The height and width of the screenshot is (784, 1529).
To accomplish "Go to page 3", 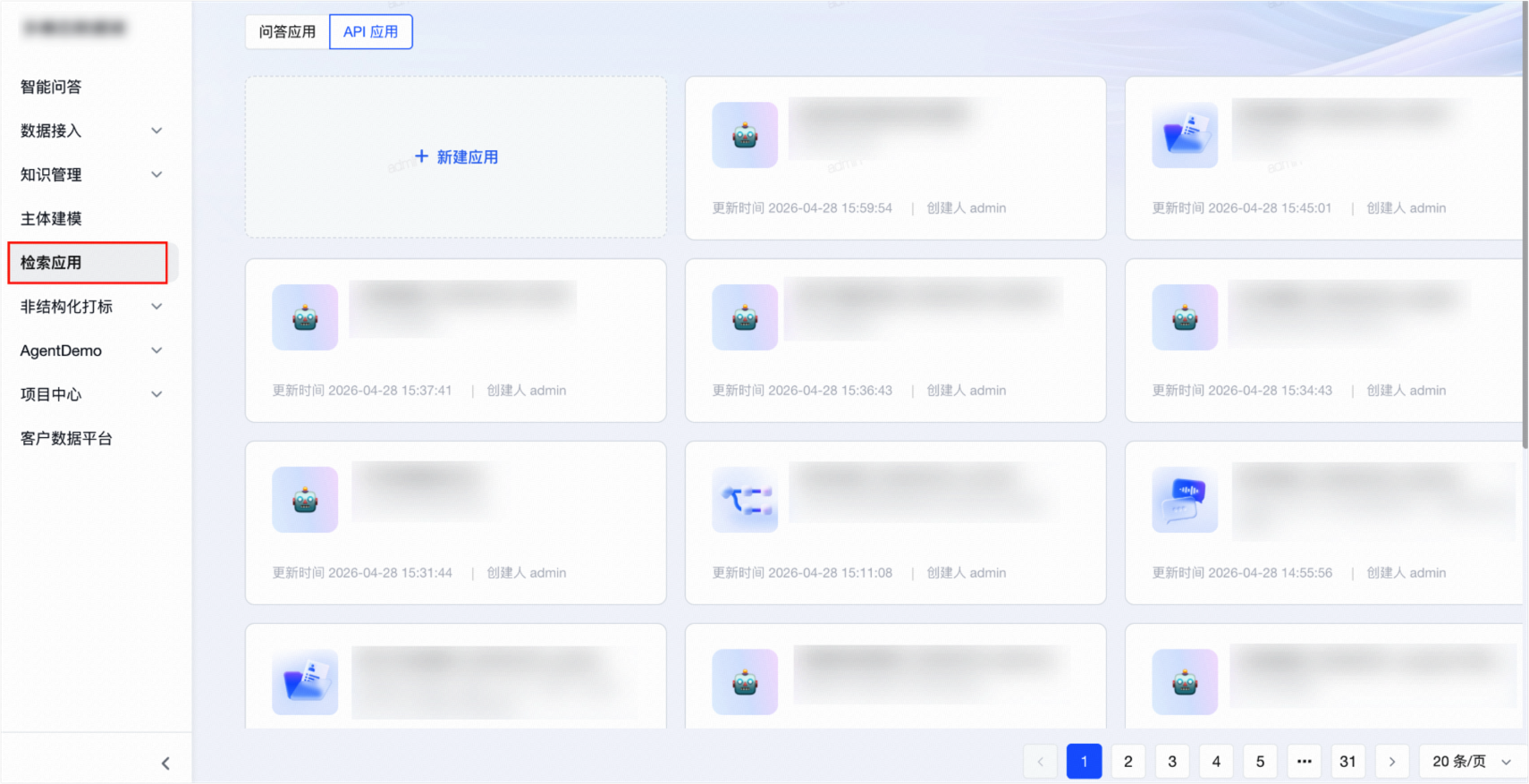I will pyautogui.click(x=1172, y=762).
